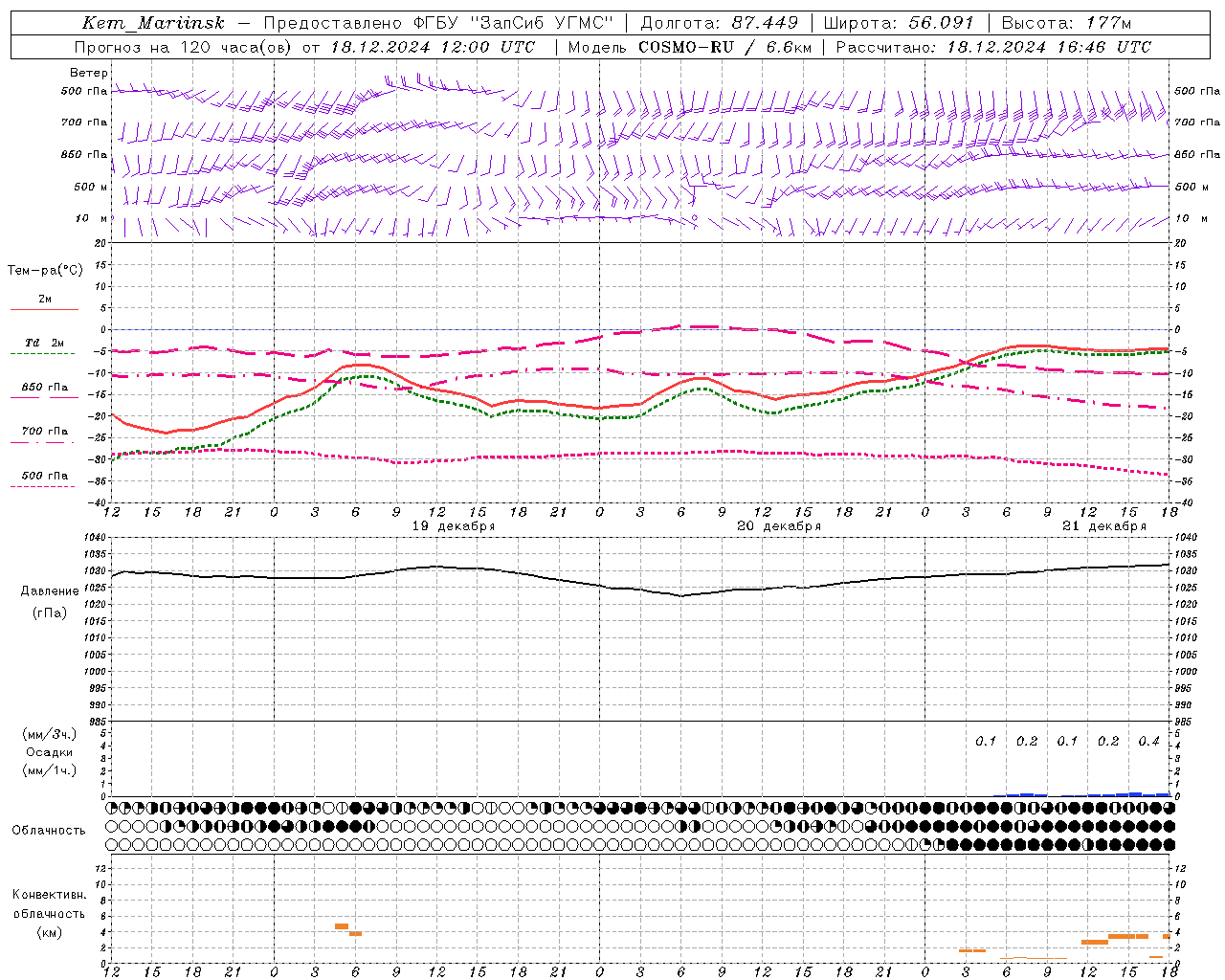Click the 700 гПа temperature legend line sample
Image resolution: width=1225 pixels, height=980 pixels.
coord(44,442)
